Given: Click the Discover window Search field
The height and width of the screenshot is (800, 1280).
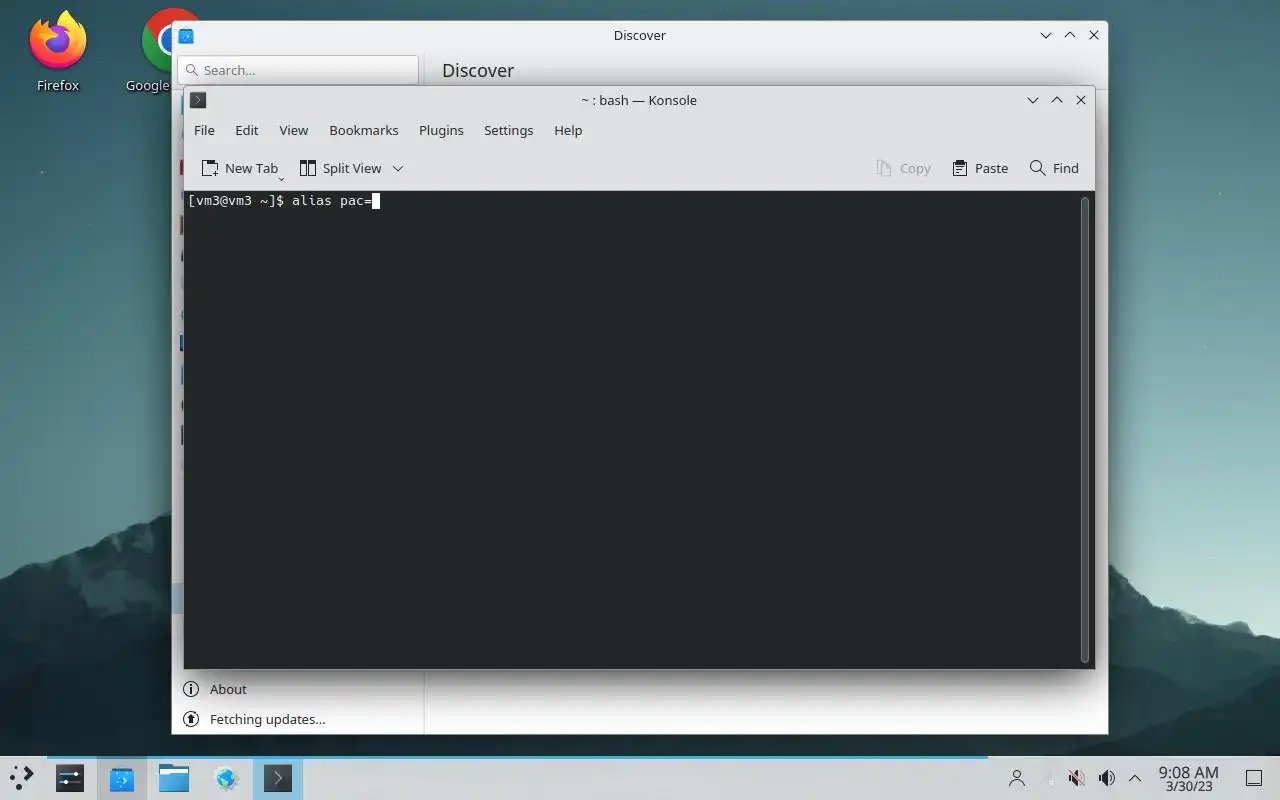Looking at the screenshot, I should (298, 70).
